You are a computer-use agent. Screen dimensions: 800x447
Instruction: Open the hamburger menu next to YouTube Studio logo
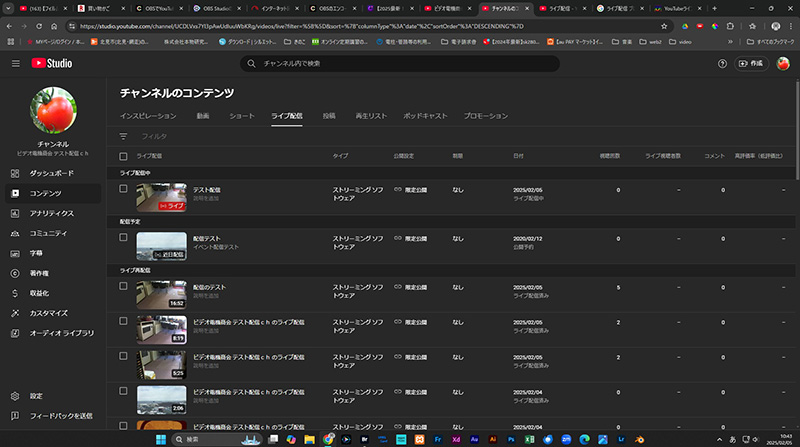coord(15,63)
